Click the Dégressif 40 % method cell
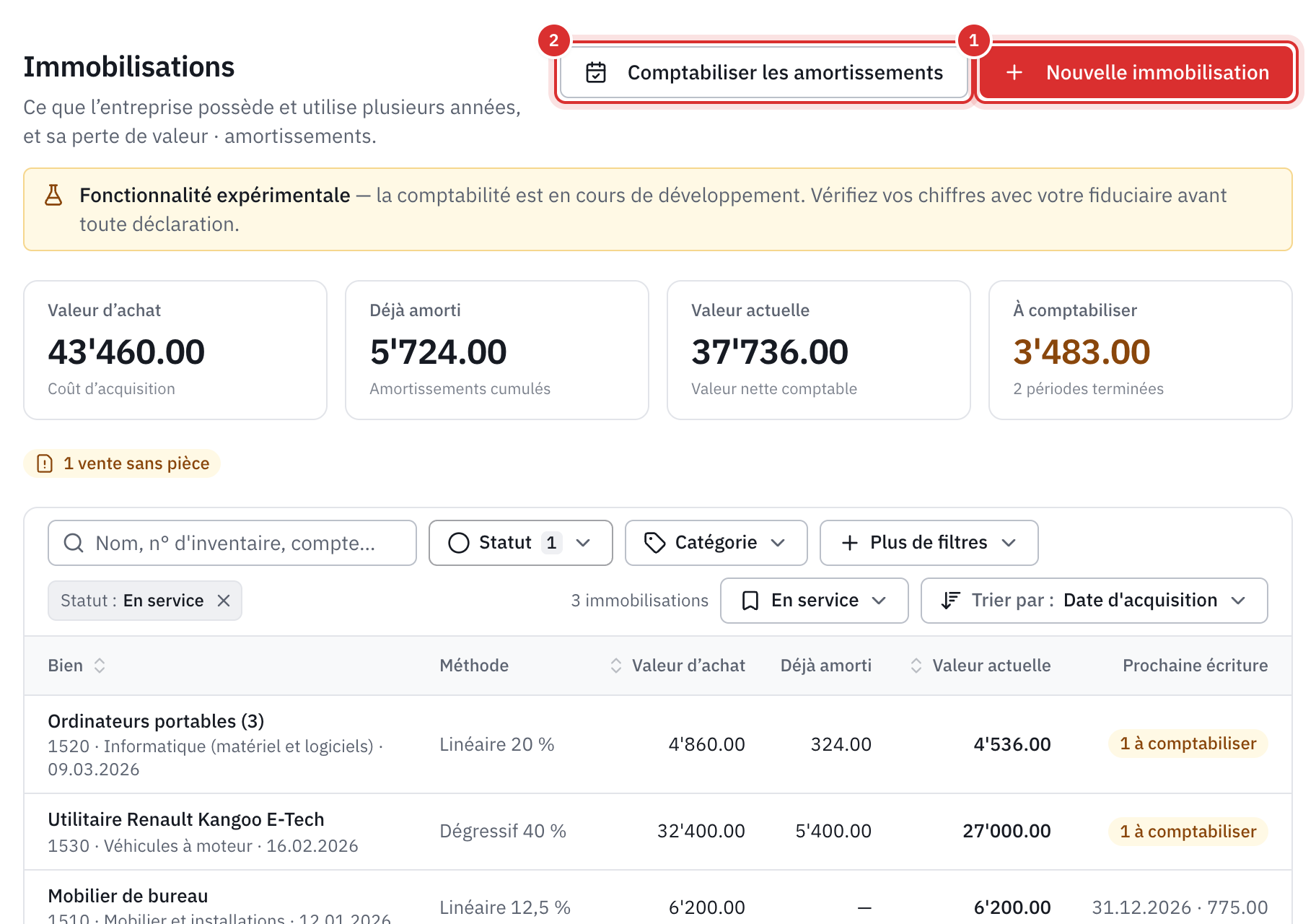 point(503,832)
